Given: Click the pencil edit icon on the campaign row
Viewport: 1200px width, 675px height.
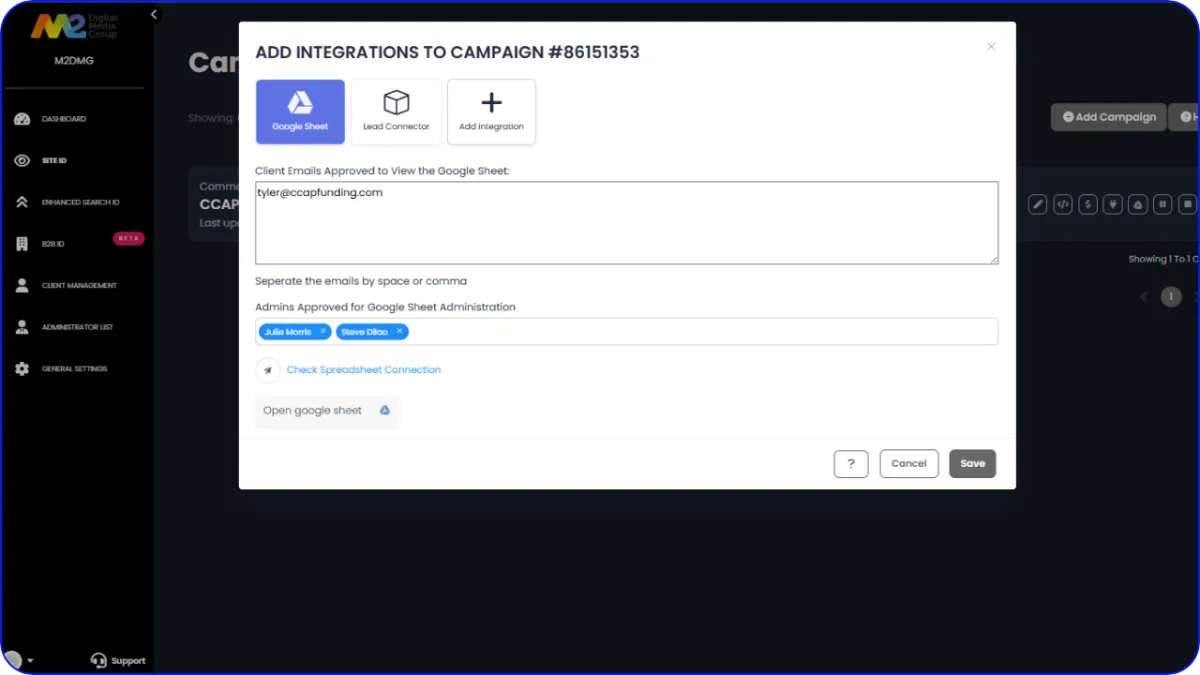Looking at the screenshot, I should [1038, 204].
